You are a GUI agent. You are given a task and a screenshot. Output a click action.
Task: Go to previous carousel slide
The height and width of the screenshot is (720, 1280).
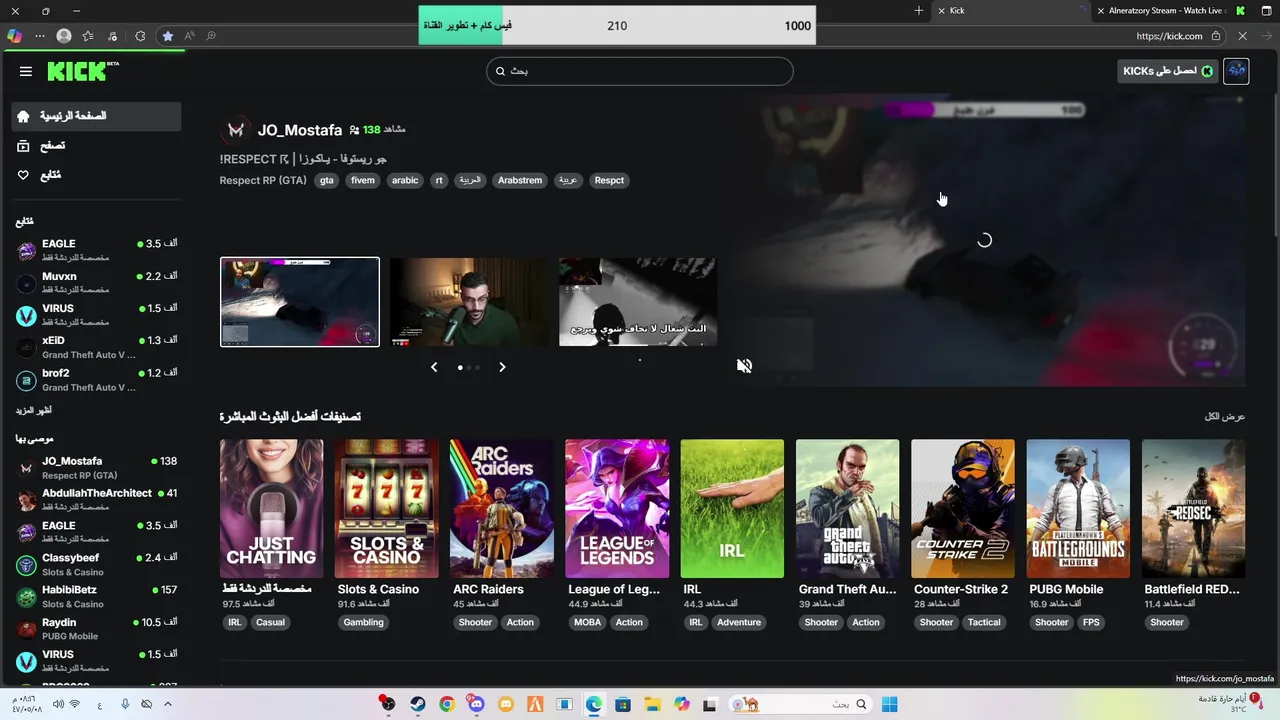(x=434, y=367)
